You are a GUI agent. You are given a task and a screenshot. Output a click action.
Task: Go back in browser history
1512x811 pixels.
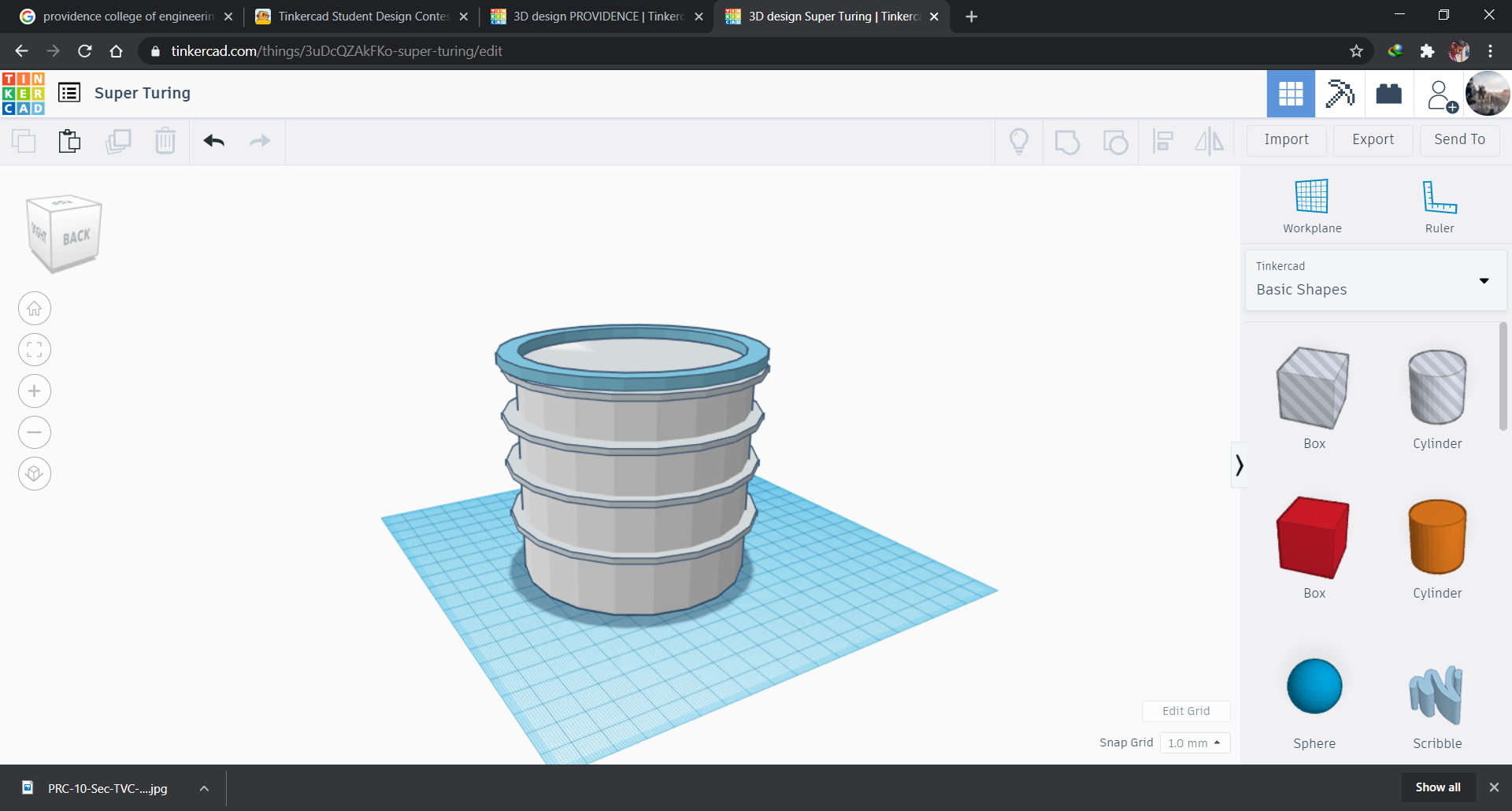[21, 51]
